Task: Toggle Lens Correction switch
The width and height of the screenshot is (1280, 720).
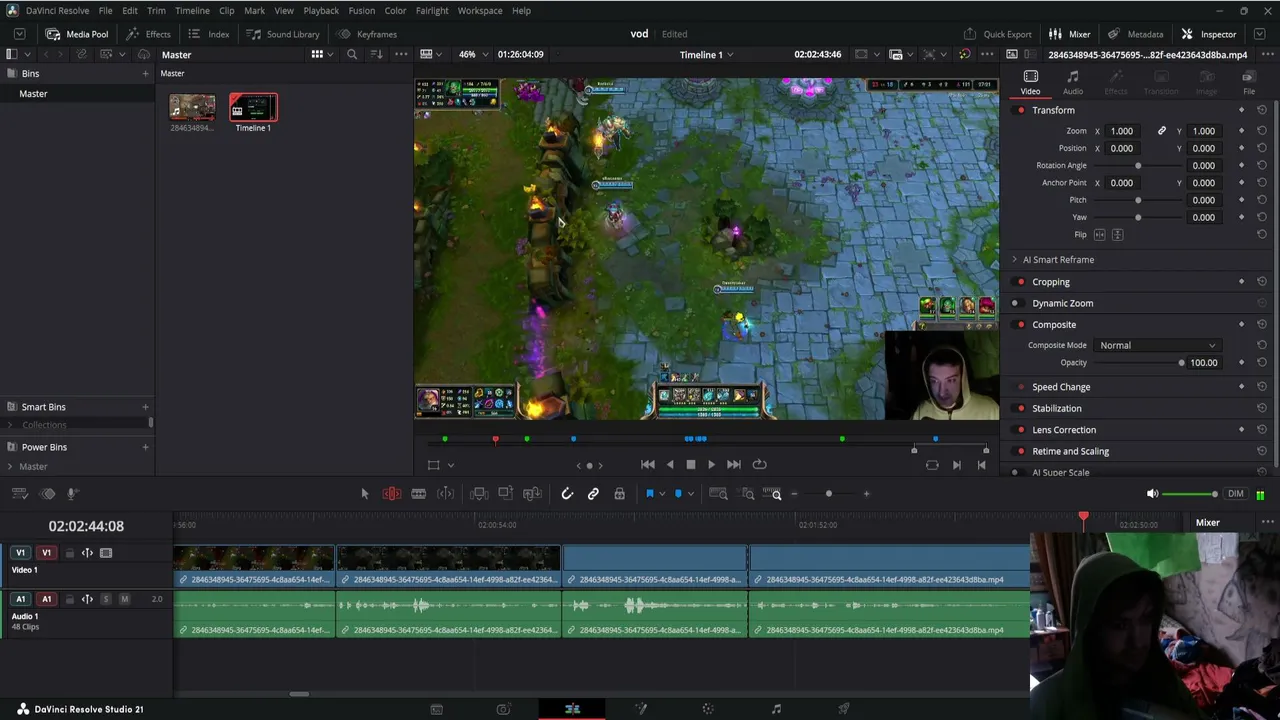Action: point(1020,430)
